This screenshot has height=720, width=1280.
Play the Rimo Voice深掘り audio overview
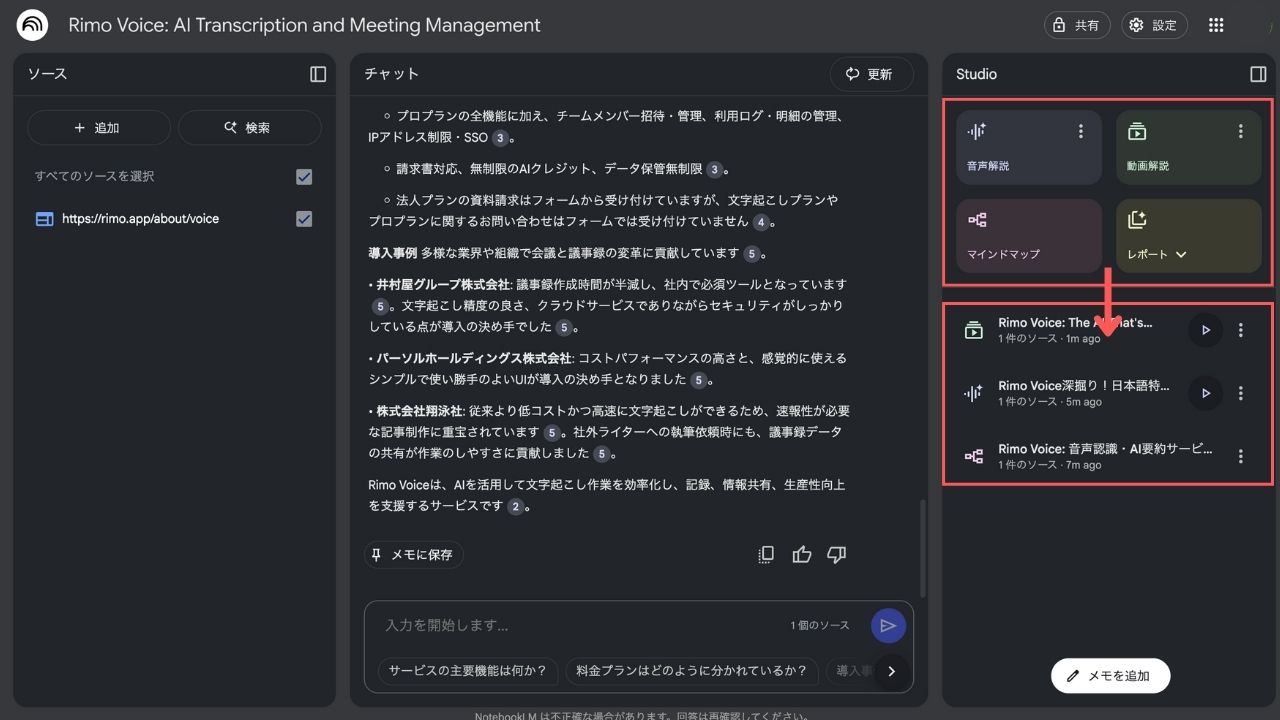[1205, 393]
